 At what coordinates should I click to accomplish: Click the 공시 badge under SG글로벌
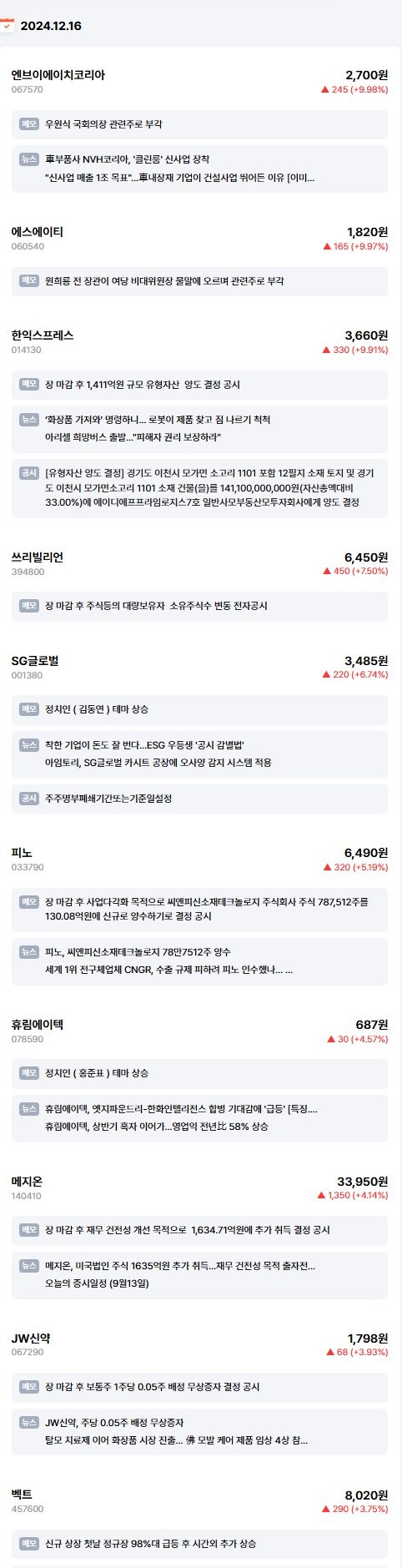[29, 798]
